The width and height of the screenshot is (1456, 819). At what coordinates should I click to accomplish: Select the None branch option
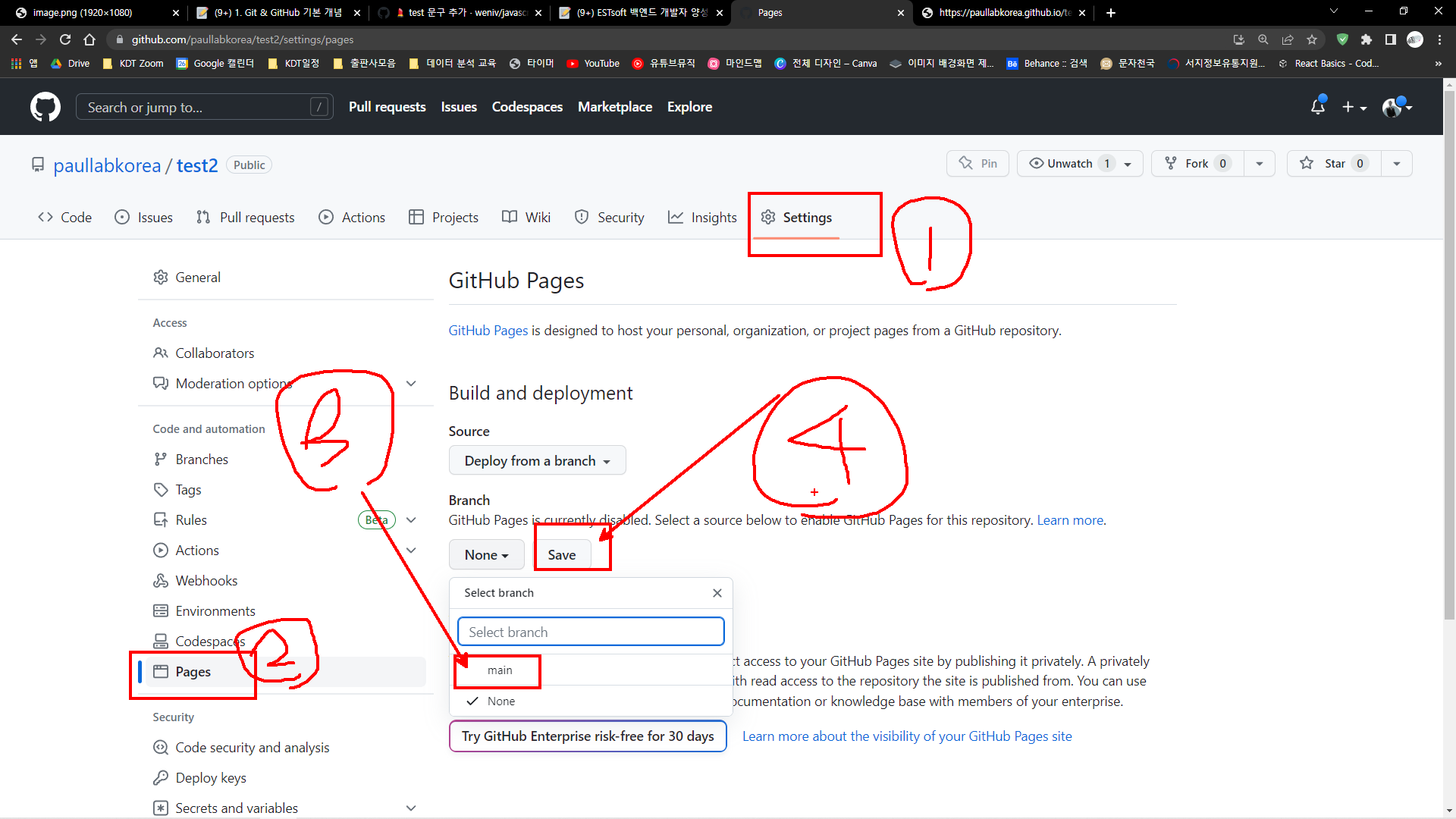point(500,701)
